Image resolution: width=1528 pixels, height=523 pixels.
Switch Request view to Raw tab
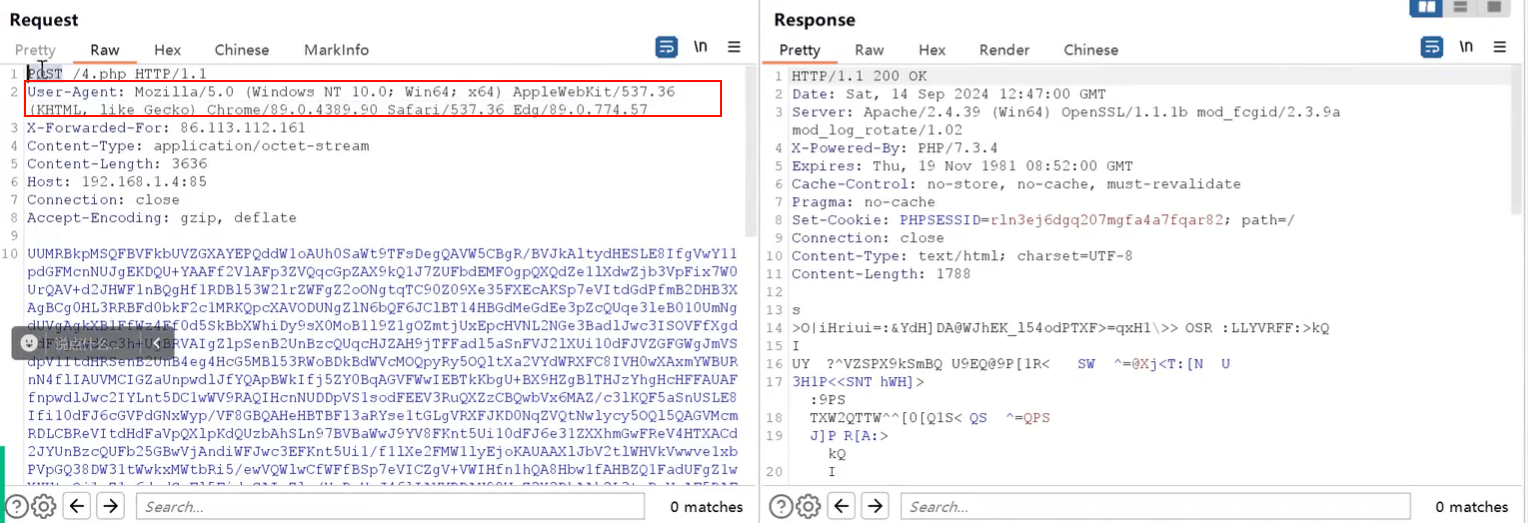coord(105,50)
